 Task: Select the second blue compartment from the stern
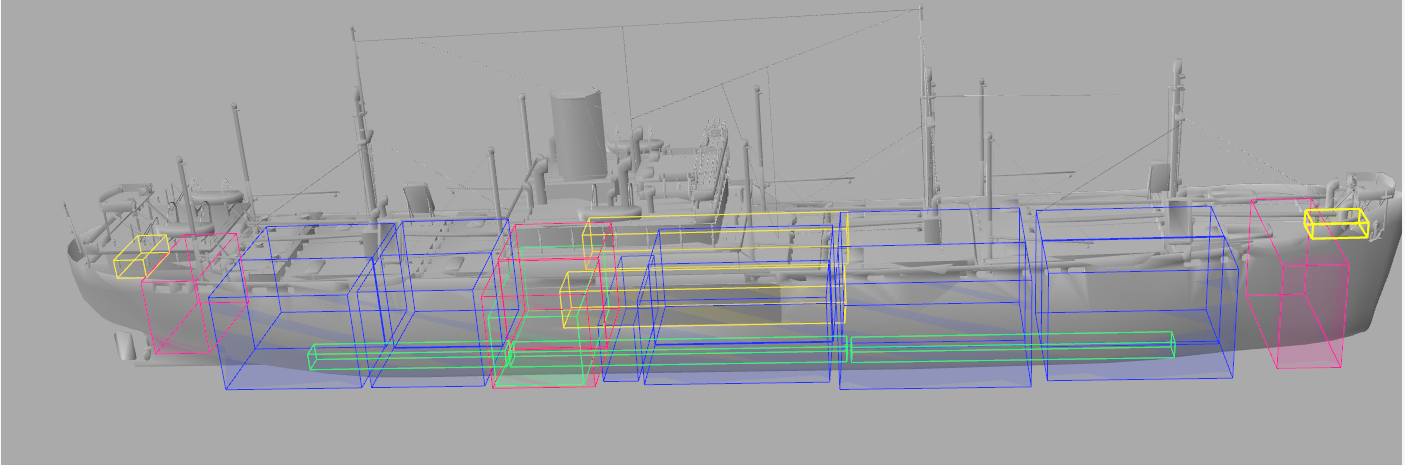tap(440, 300)
